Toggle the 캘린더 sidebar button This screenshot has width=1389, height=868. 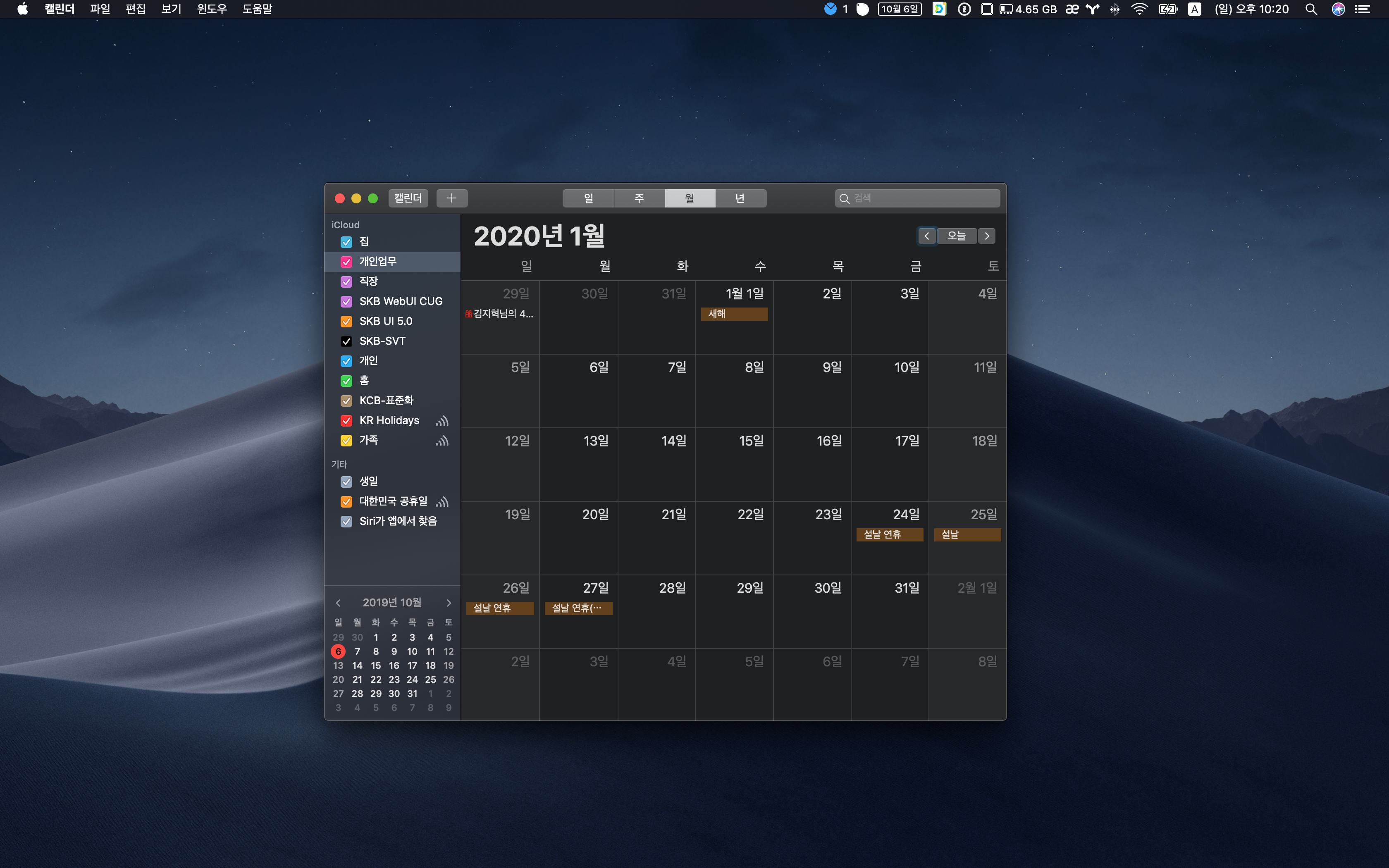(x=408, y=198)
